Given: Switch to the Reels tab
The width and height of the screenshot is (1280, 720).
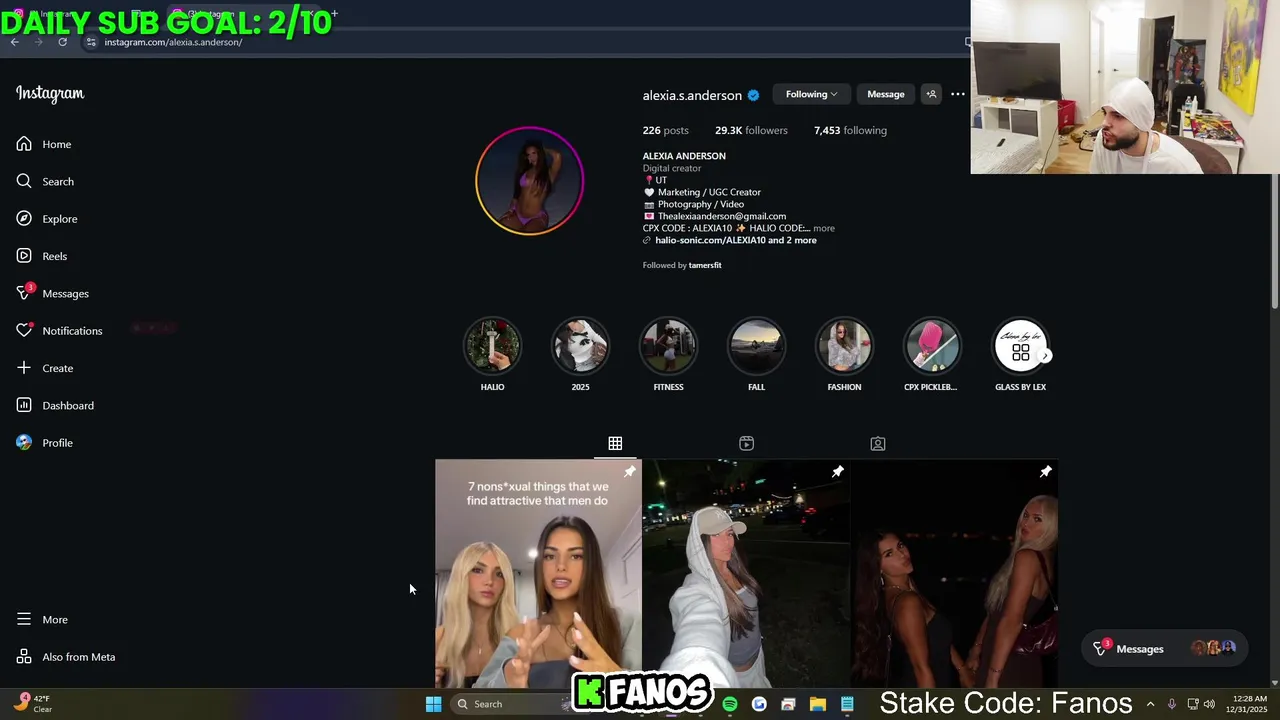Looking at the screenshot, I should [x=746, y=443].
